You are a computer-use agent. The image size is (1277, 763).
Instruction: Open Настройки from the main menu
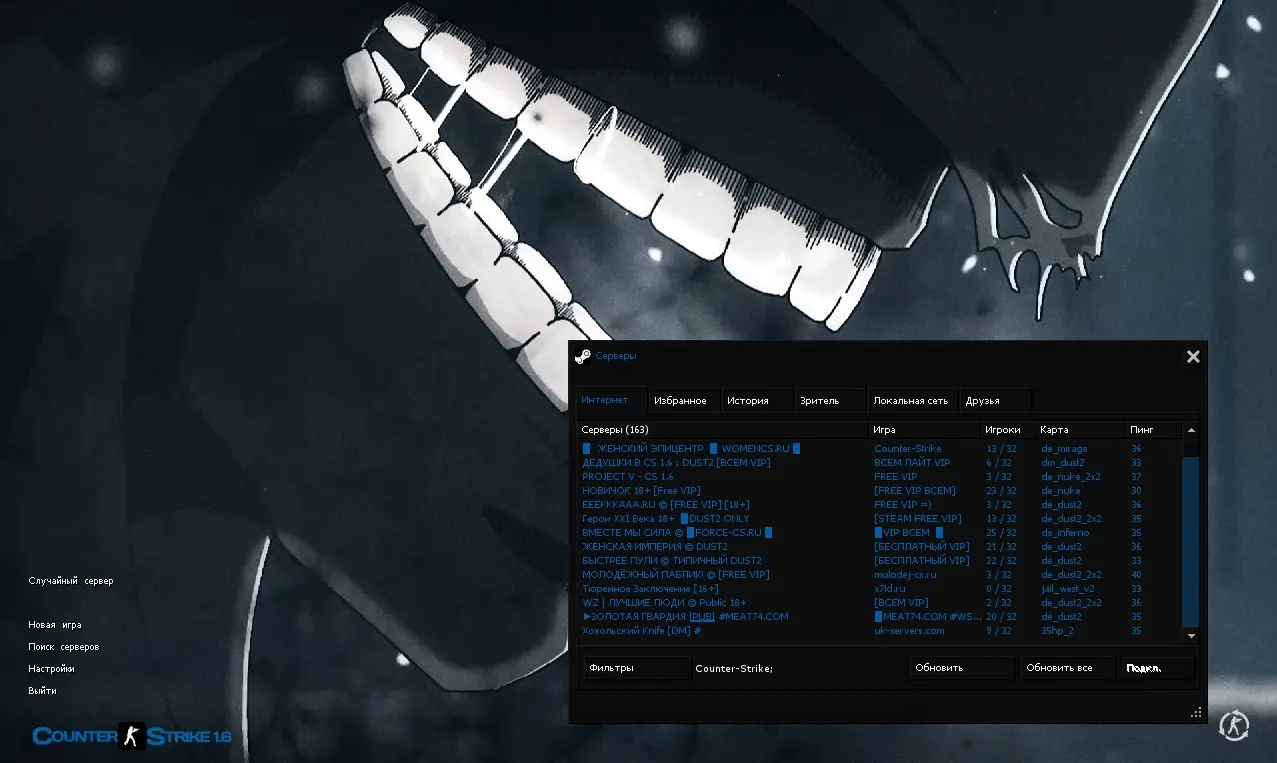(x=51, y=669)
